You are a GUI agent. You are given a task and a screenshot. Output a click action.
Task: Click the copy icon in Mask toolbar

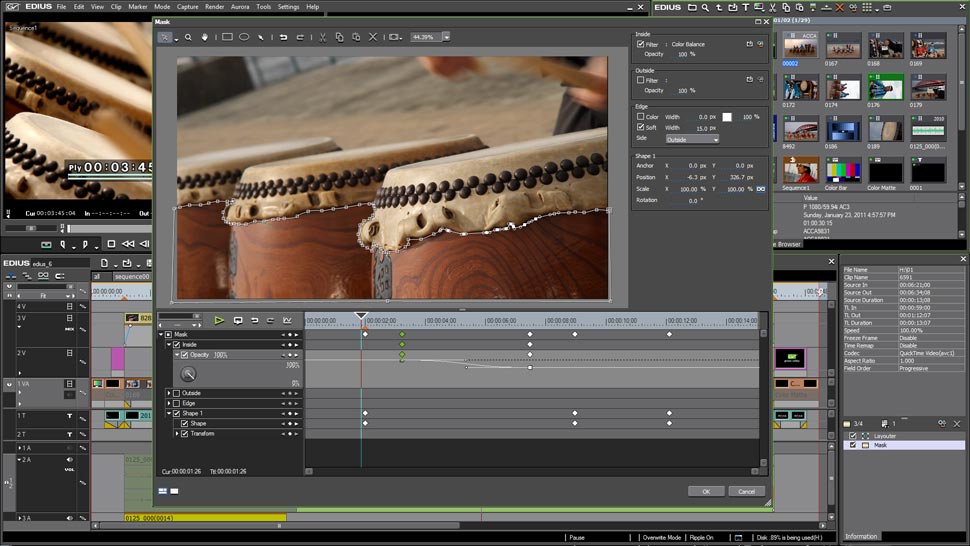pyautogui.click(x=339, y=37)
